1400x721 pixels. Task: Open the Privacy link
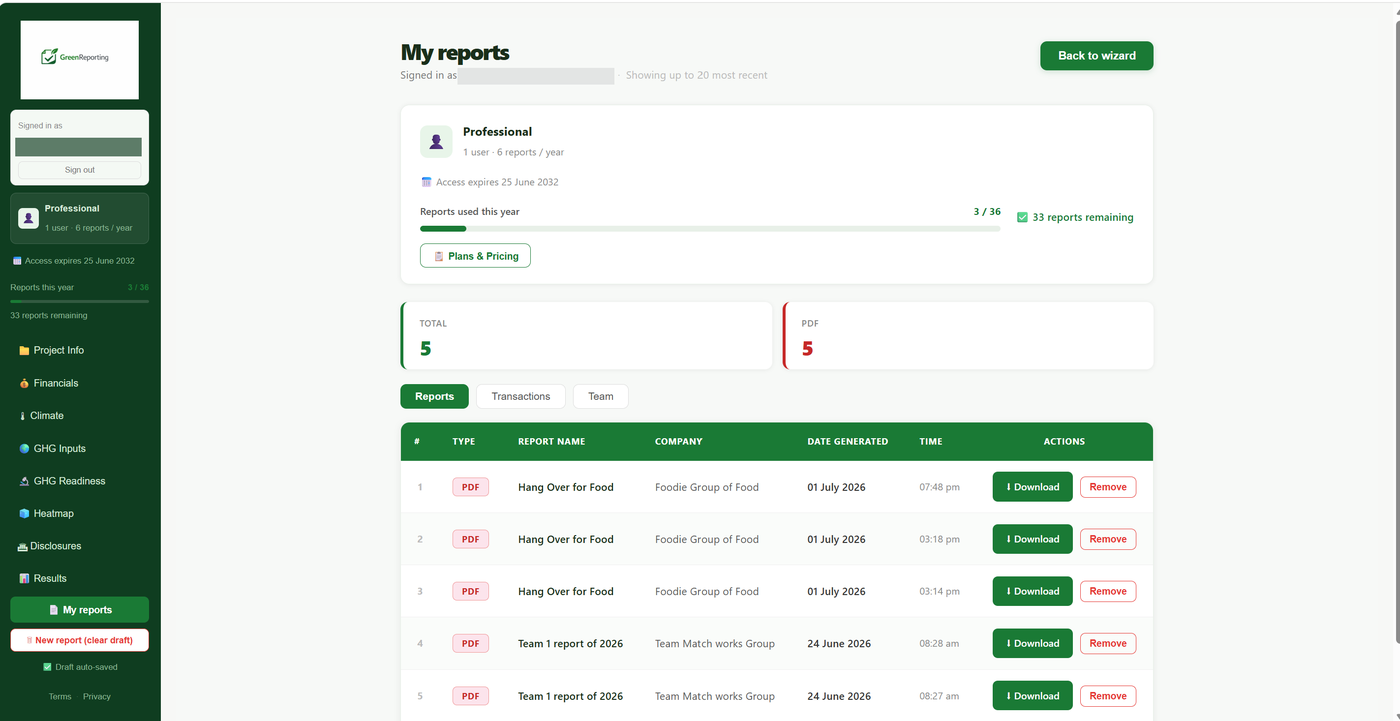pos(97,697)
